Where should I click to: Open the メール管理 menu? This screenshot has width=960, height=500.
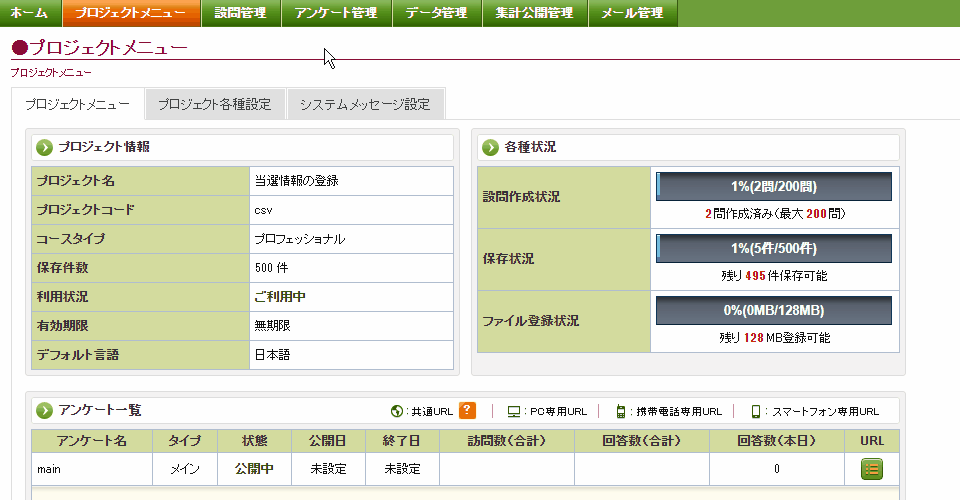pyautogui.click(x=632, y=13)
